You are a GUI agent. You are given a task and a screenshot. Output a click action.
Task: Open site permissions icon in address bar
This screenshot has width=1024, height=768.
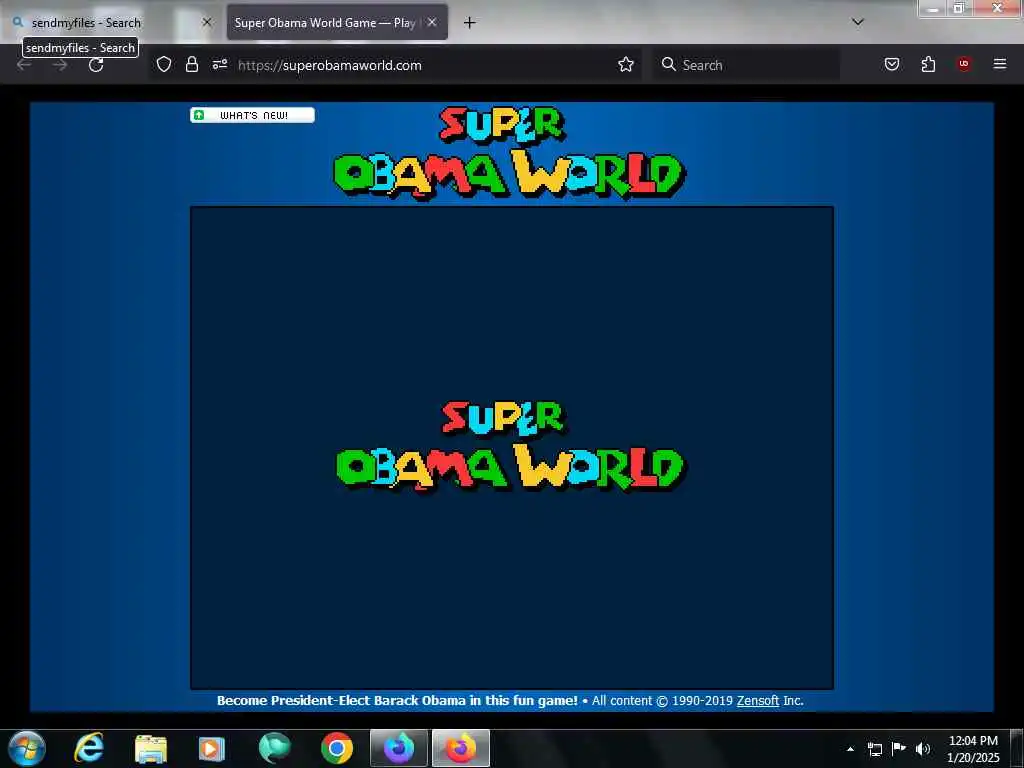[219, 64]
